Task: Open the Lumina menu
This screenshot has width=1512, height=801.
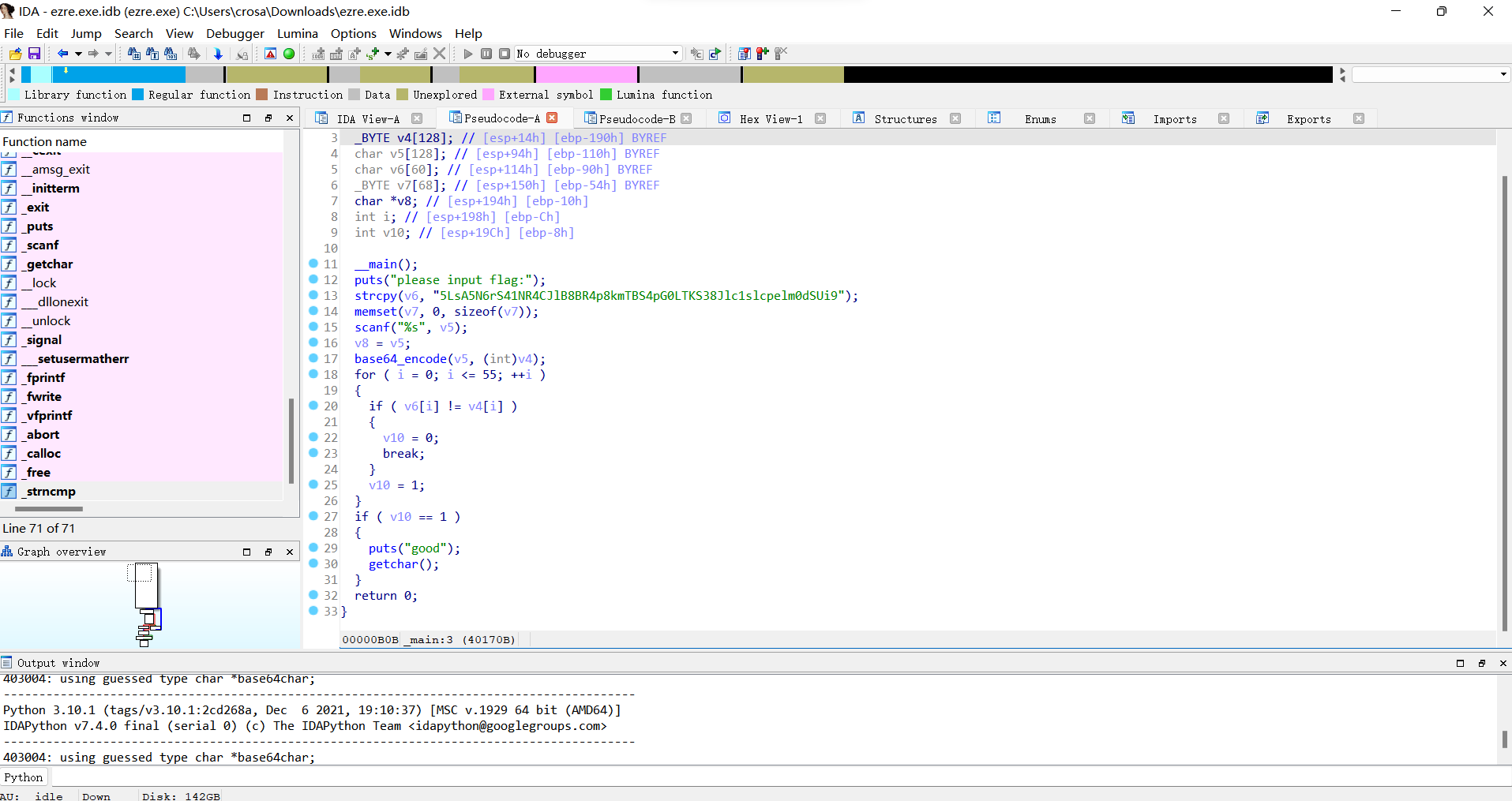Action: [x=298, y=33]
